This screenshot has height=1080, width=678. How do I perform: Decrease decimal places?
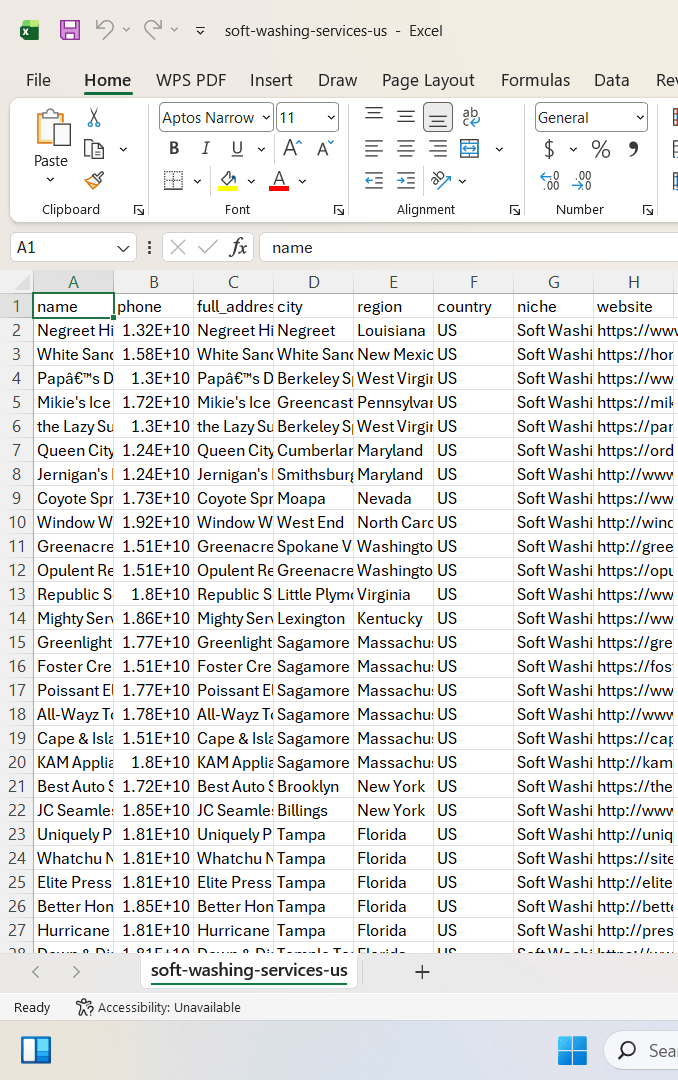582,180
